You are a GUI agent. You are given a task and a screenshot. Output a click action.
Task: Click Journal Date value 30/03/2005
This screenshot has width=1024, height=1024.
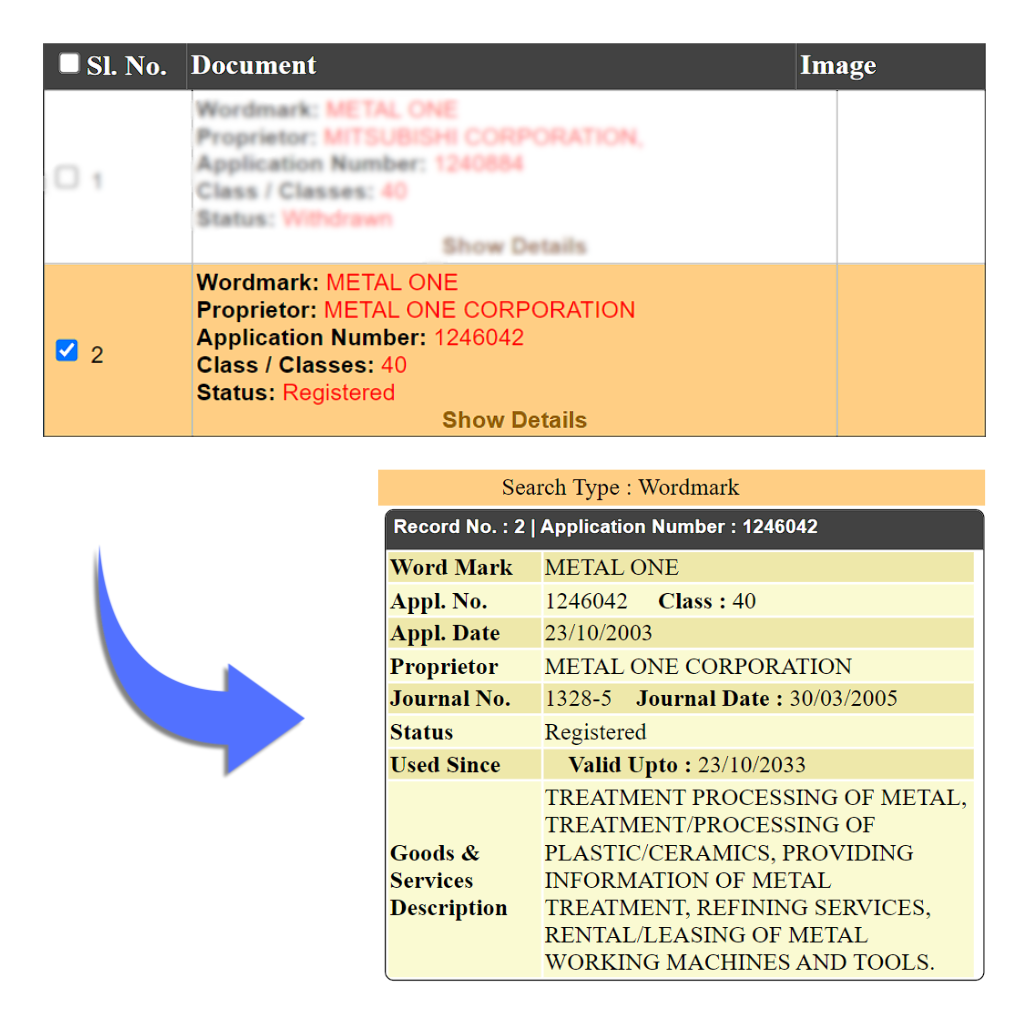click(x=843, y=699)
